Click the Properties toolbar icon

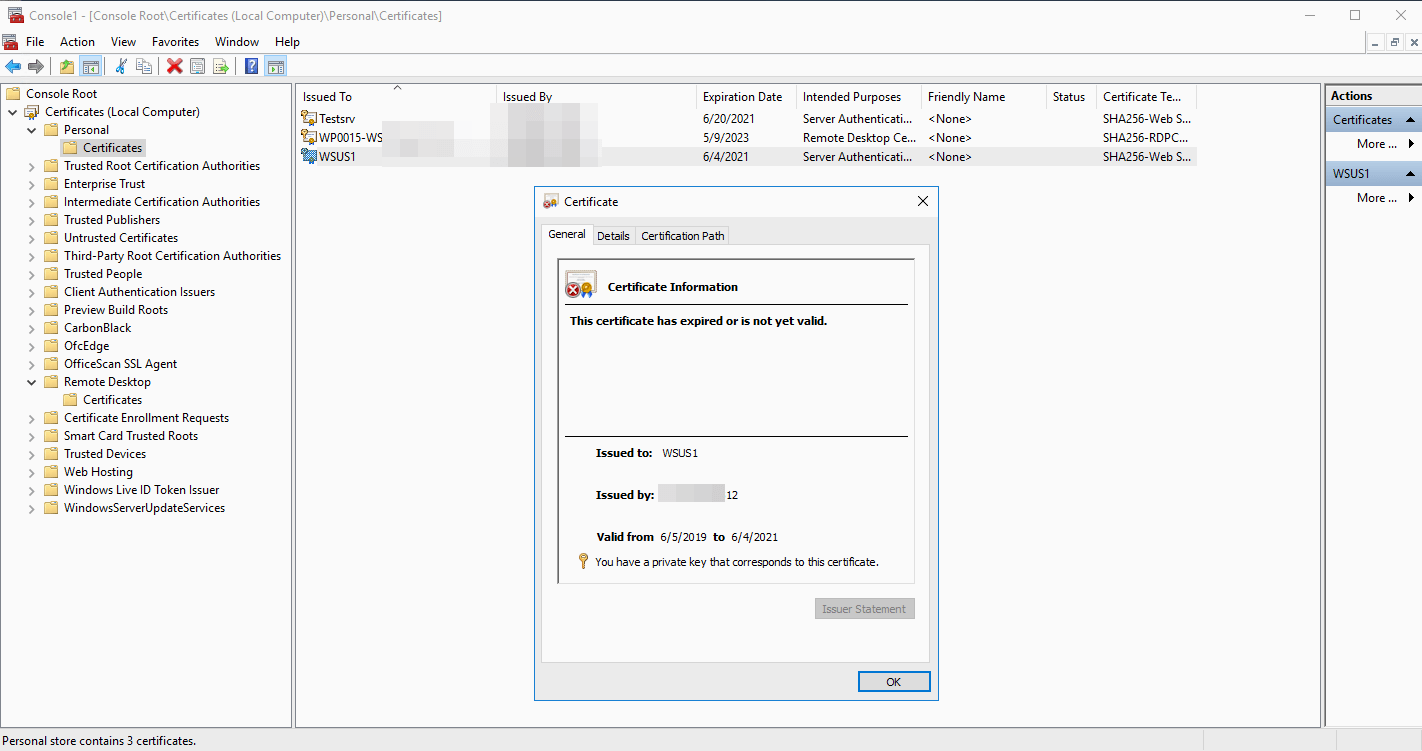click(x=197, y=67)
